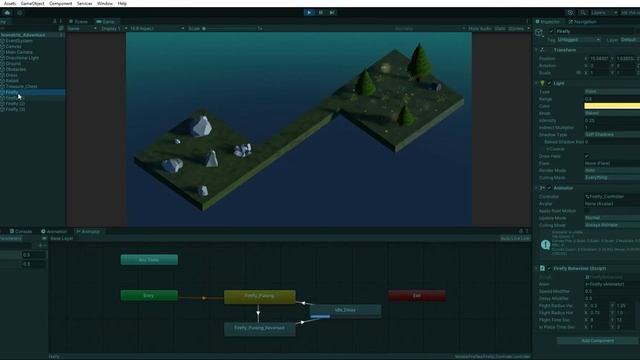
Task: Open the Display 1 dropdown
Action: [113, 29]
